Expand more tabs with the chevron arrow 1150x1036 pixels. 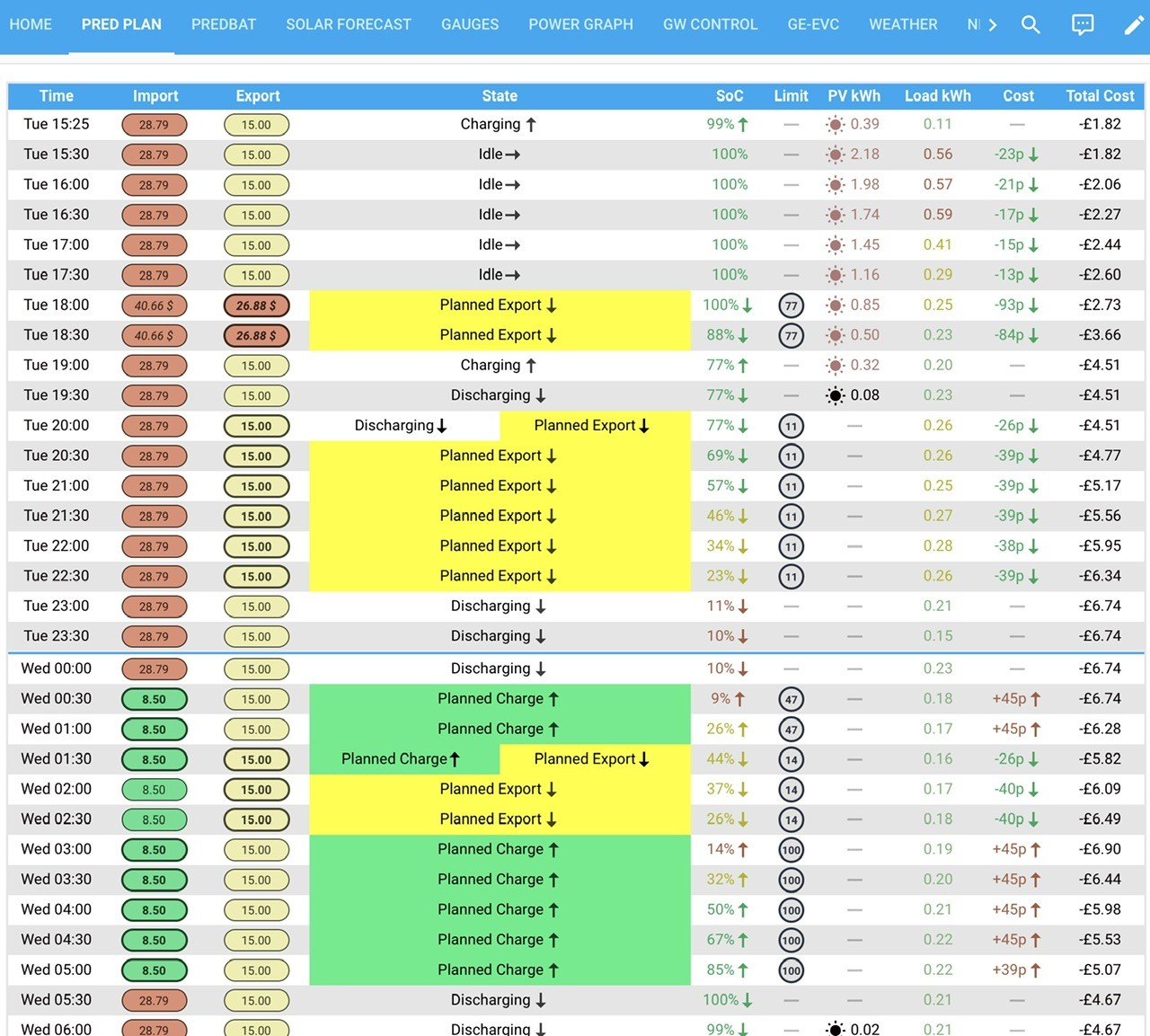point(993,24)
